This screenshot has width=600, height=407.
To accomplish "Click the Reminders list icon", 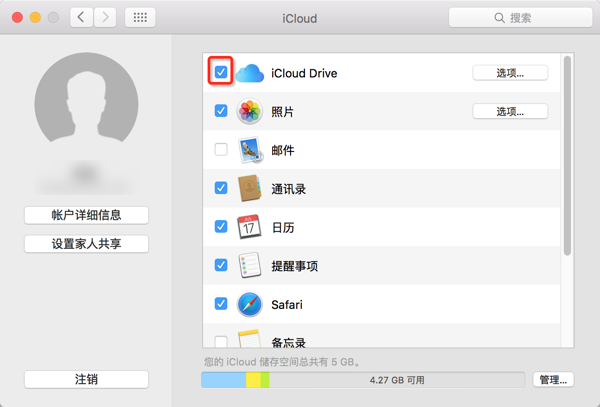I will [249, 265].
